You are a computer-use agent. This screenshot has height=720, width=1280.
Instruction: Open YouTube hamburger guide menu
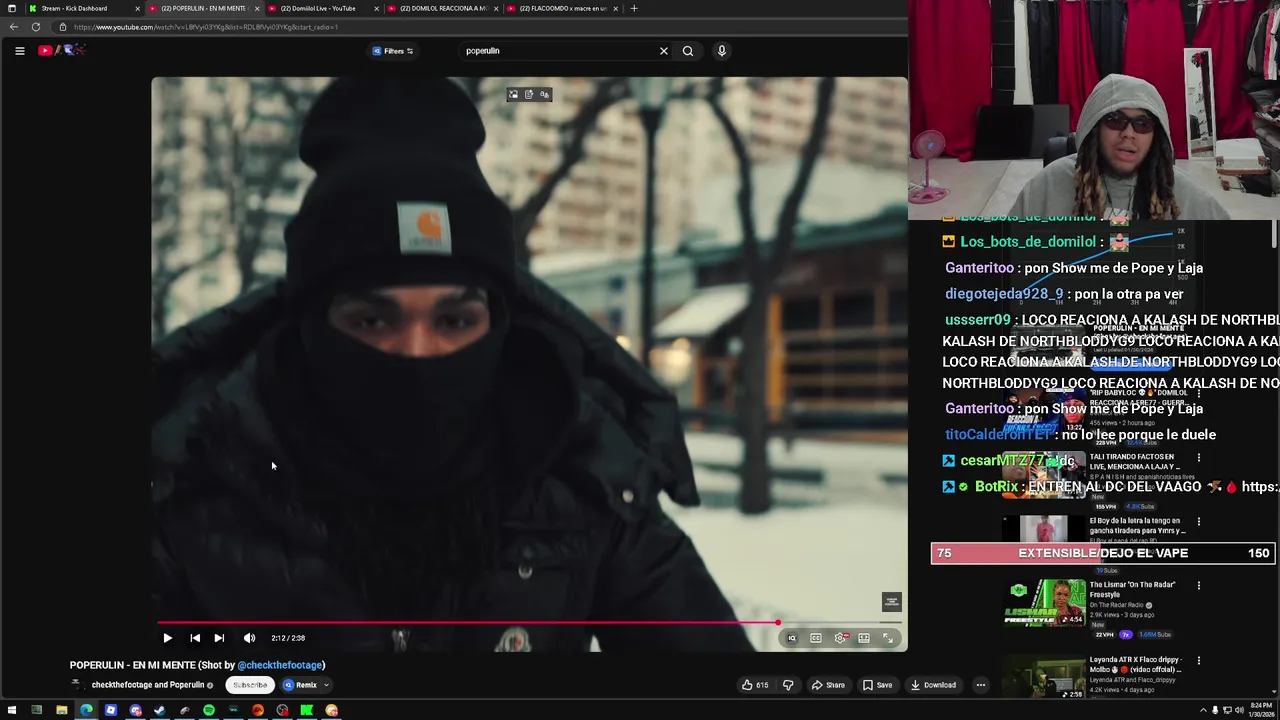click(x=19, y=51)
